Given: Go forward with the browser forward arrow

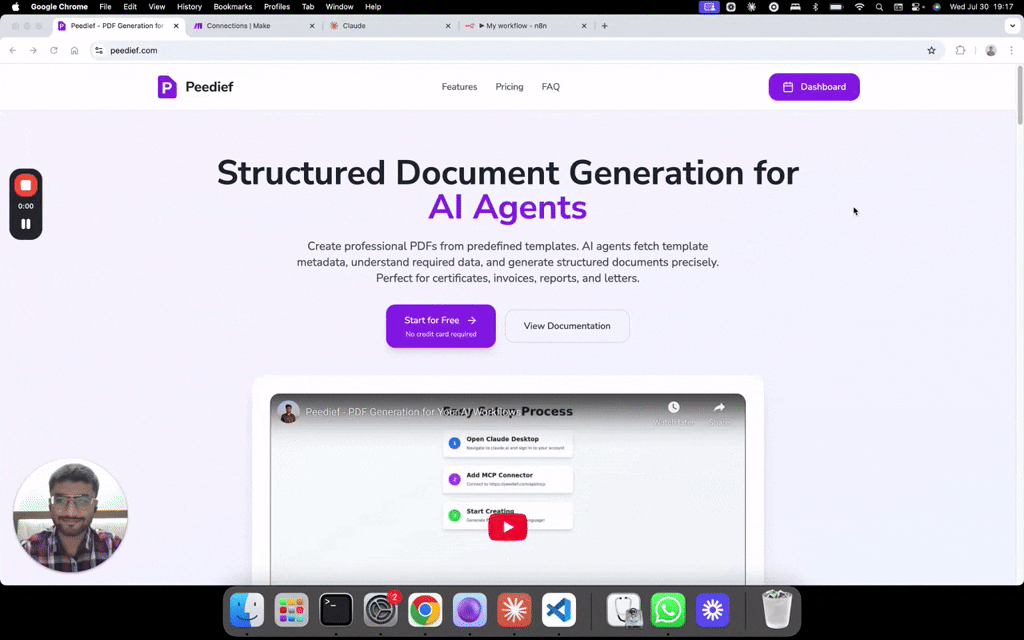Looking at the screenshot, I should pyautogui.click(x=33, y=50).
